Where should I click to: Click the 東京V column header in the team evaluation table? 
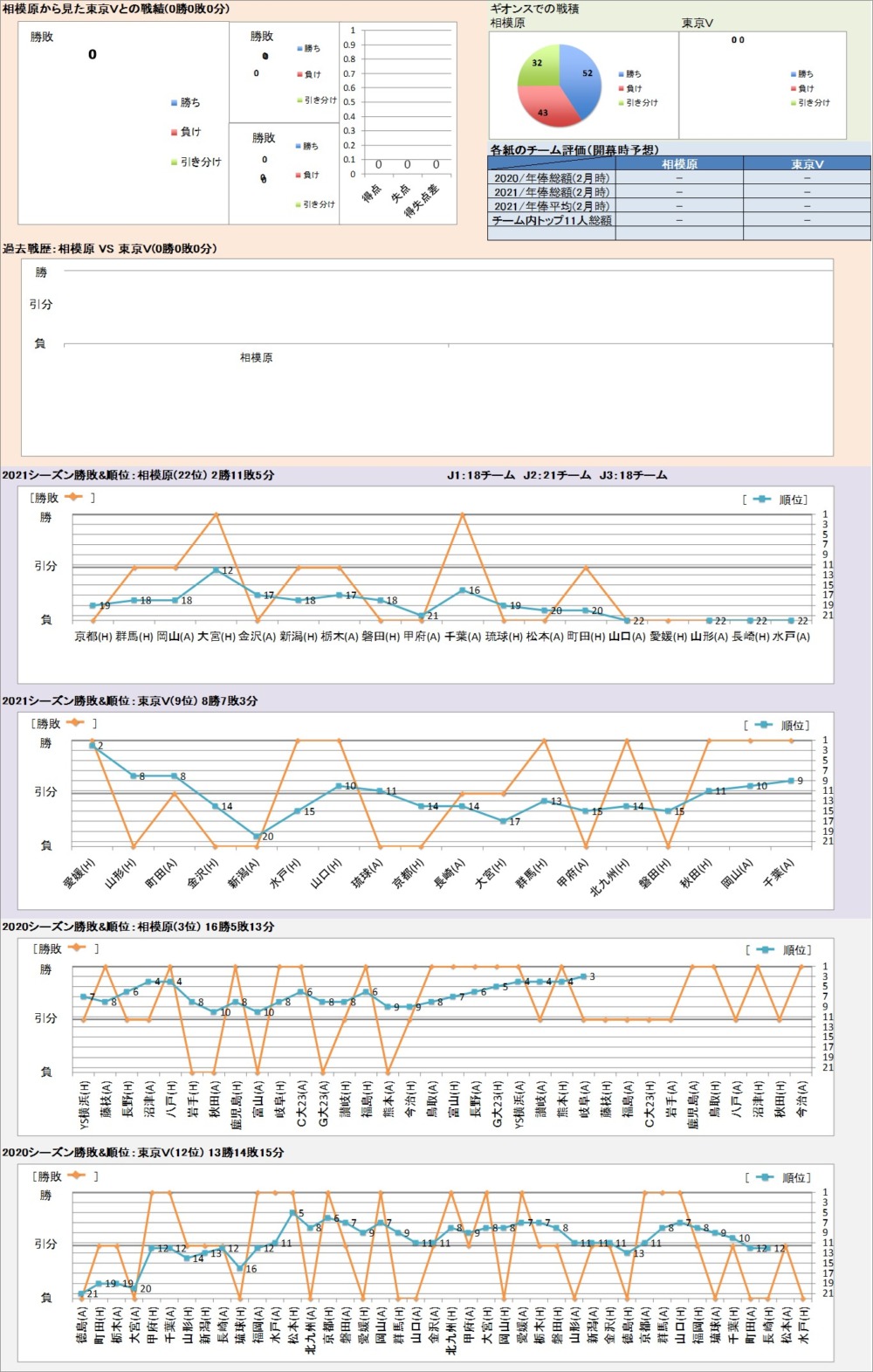tap(807, 164)
